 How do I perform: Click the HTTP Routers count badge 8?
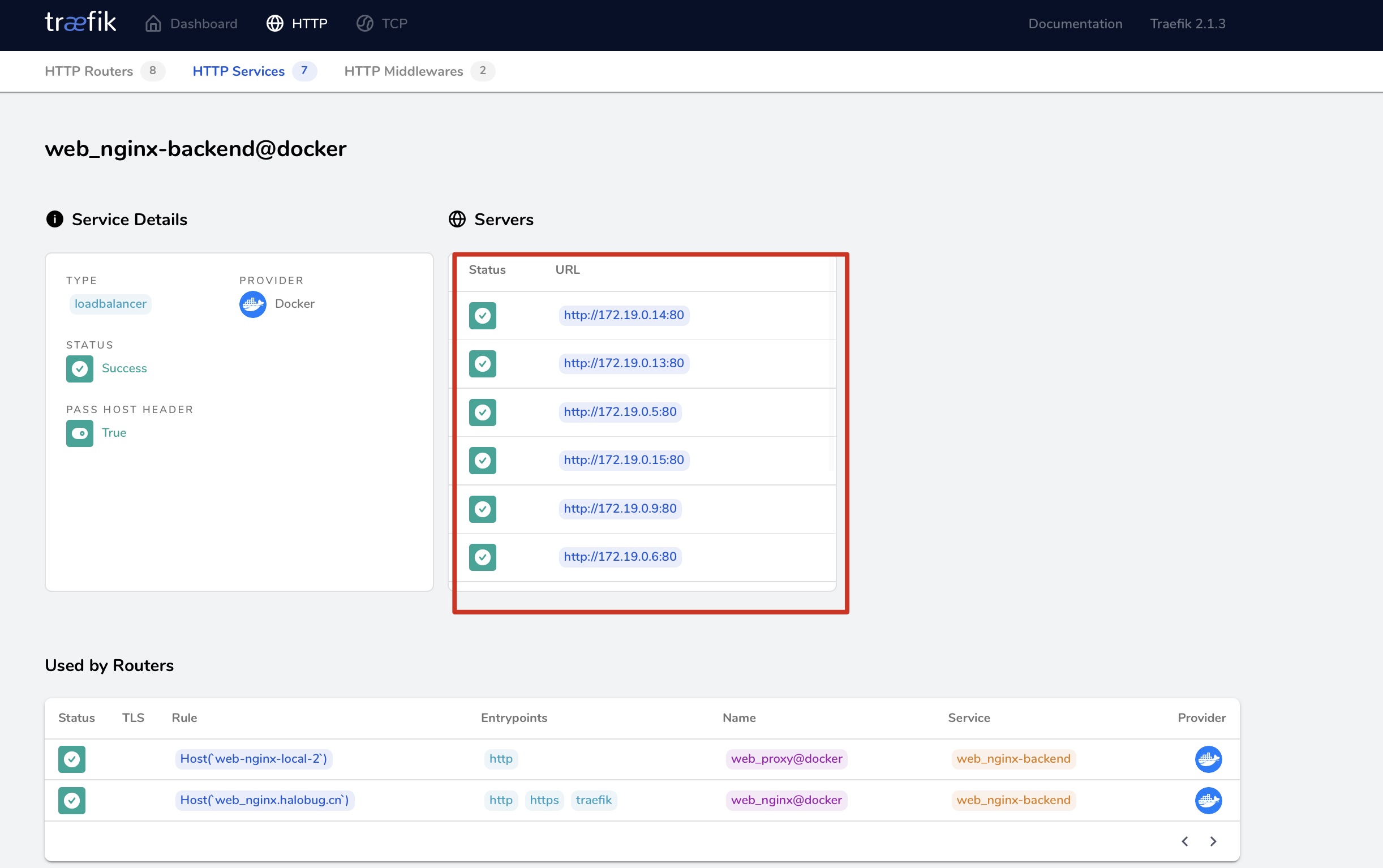[x=153, y=71]
